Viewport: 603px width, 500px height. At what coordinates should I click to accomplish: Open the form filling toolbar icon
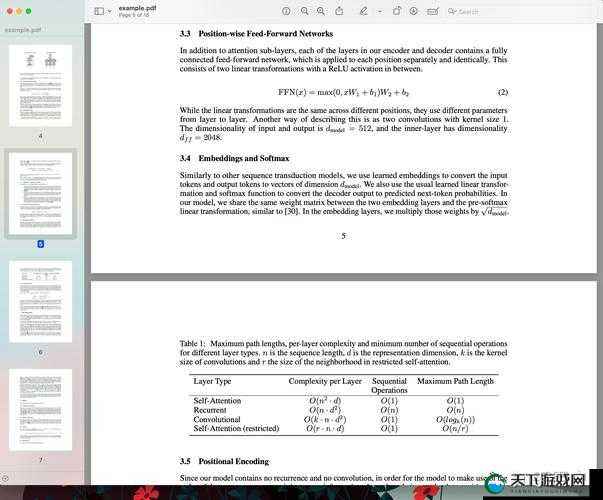(433, 12)
